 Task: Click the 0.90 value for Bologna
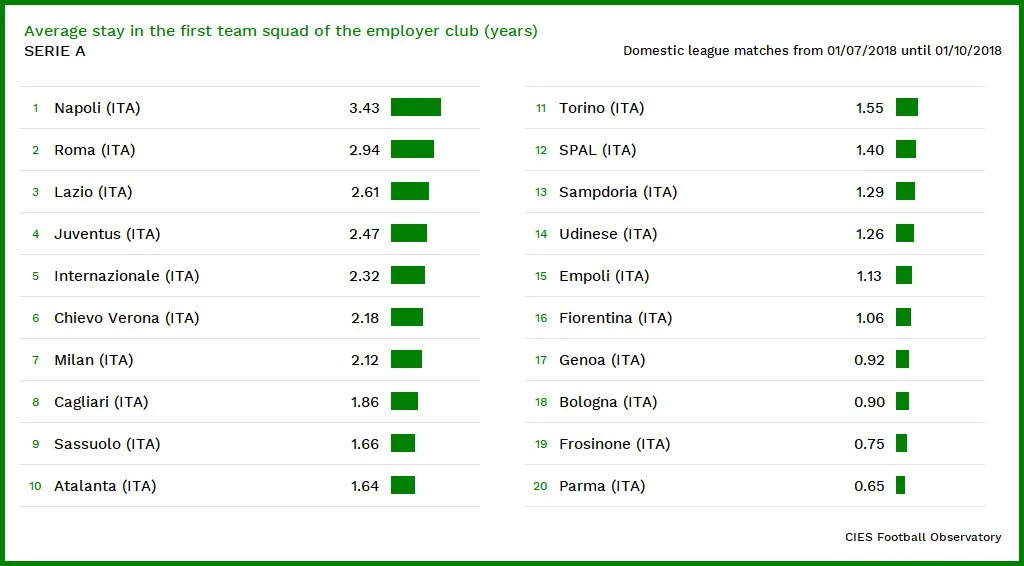click(x=869, y=402)
